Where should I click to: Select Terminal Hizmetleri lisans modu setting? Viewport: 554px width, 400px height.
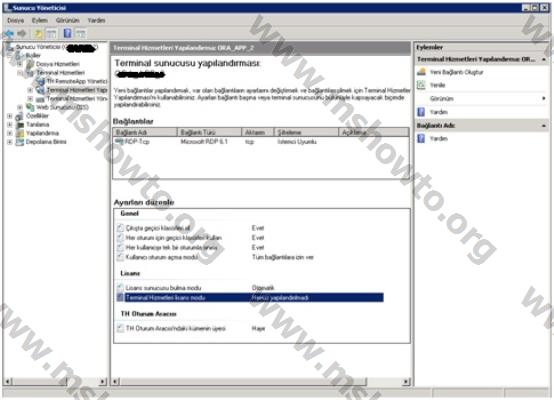pyautogui.click(x=250, y=298)
